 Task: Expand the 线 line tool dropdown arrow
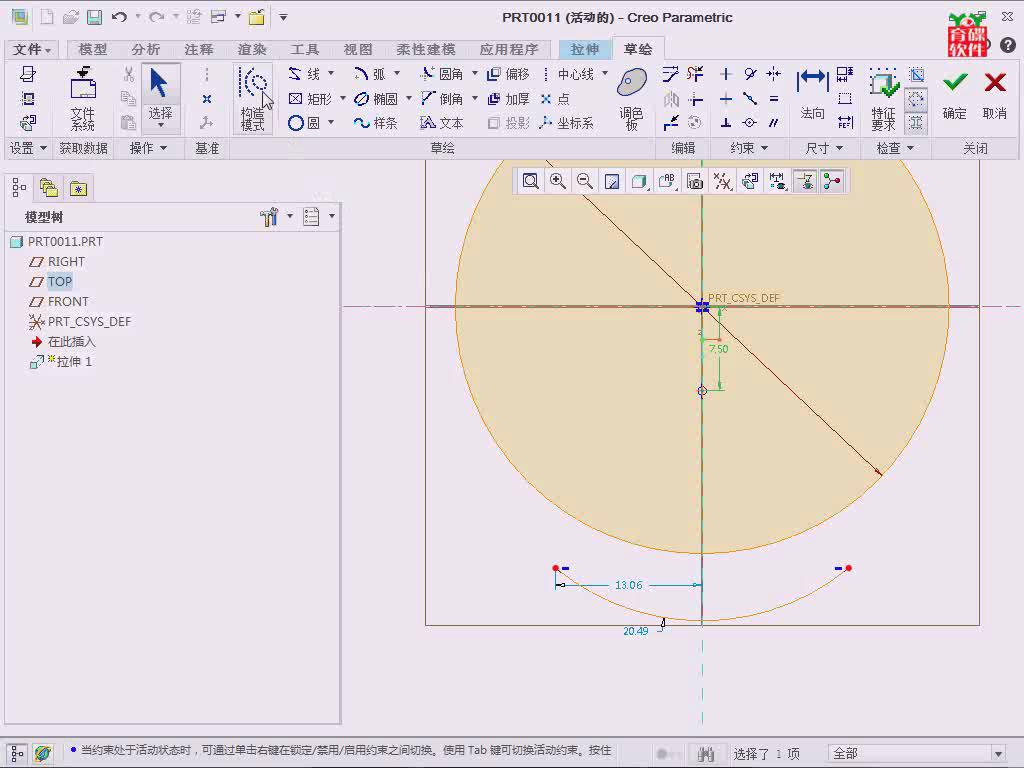click(331, 74)
